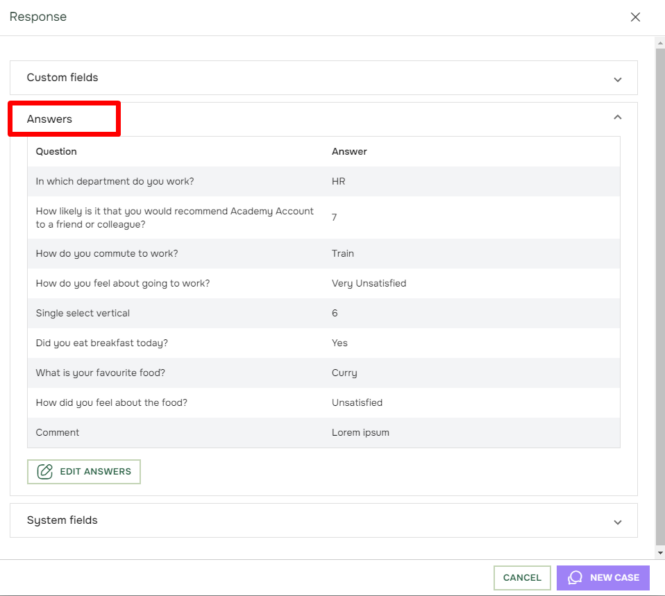The image size is (665, 596).
Task: Expand the System fields chevron
Action: pyautogui.click(x=618, y=522)
